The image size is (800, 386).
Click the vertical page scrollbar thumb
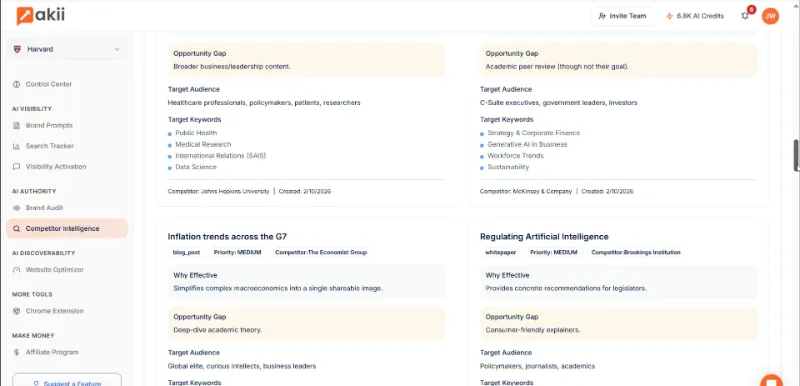[x=796, y=155]
